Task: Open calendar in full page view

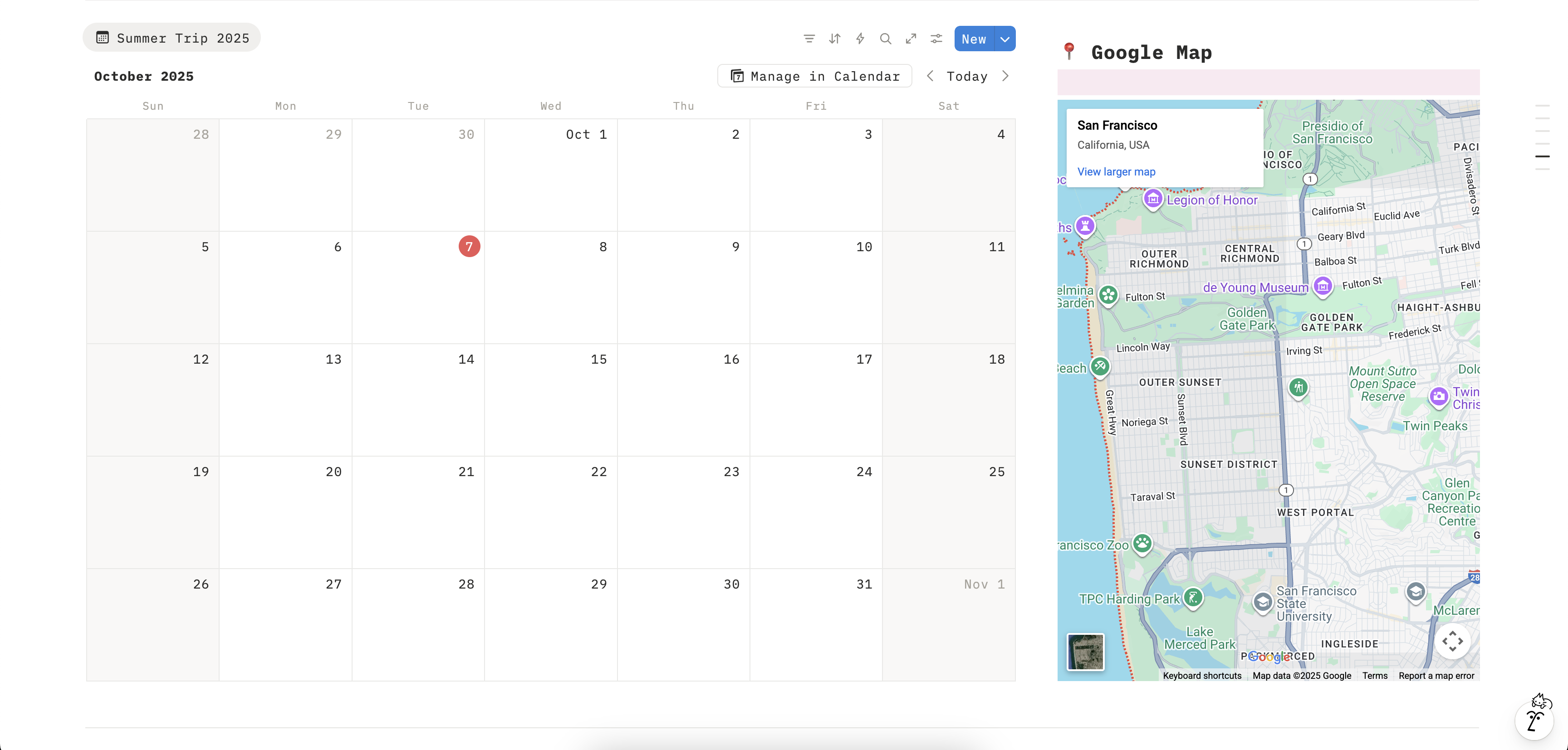Action: click(x=911, y=39)
